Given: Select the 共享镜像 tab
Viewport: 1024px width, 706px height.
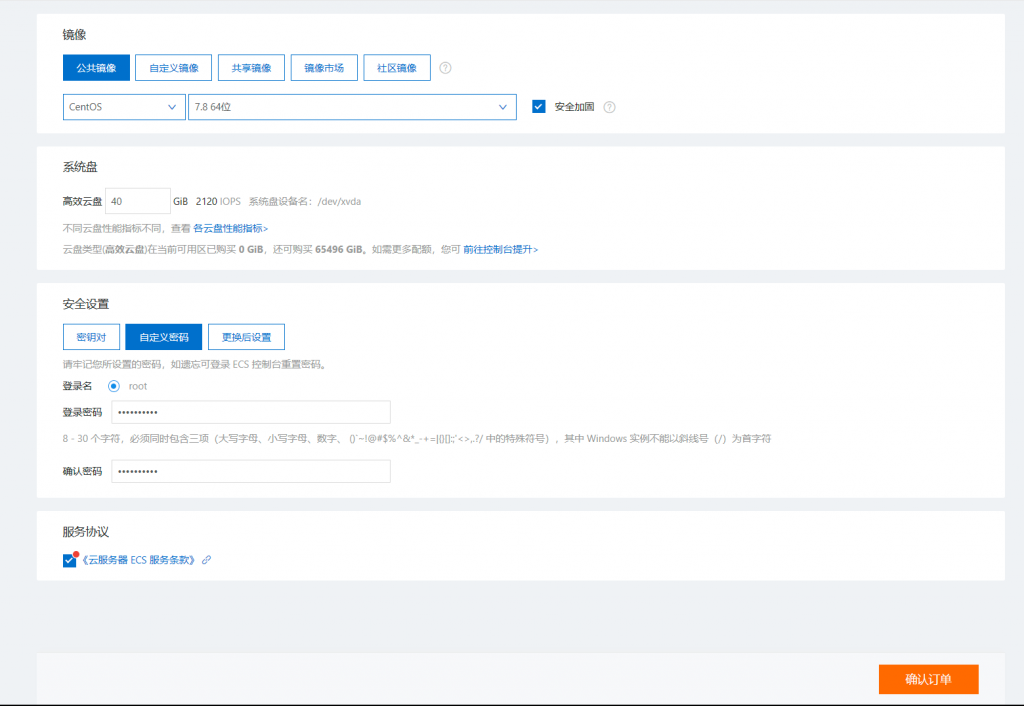Looking at the screenshot, I should click(x=251, y=68).
